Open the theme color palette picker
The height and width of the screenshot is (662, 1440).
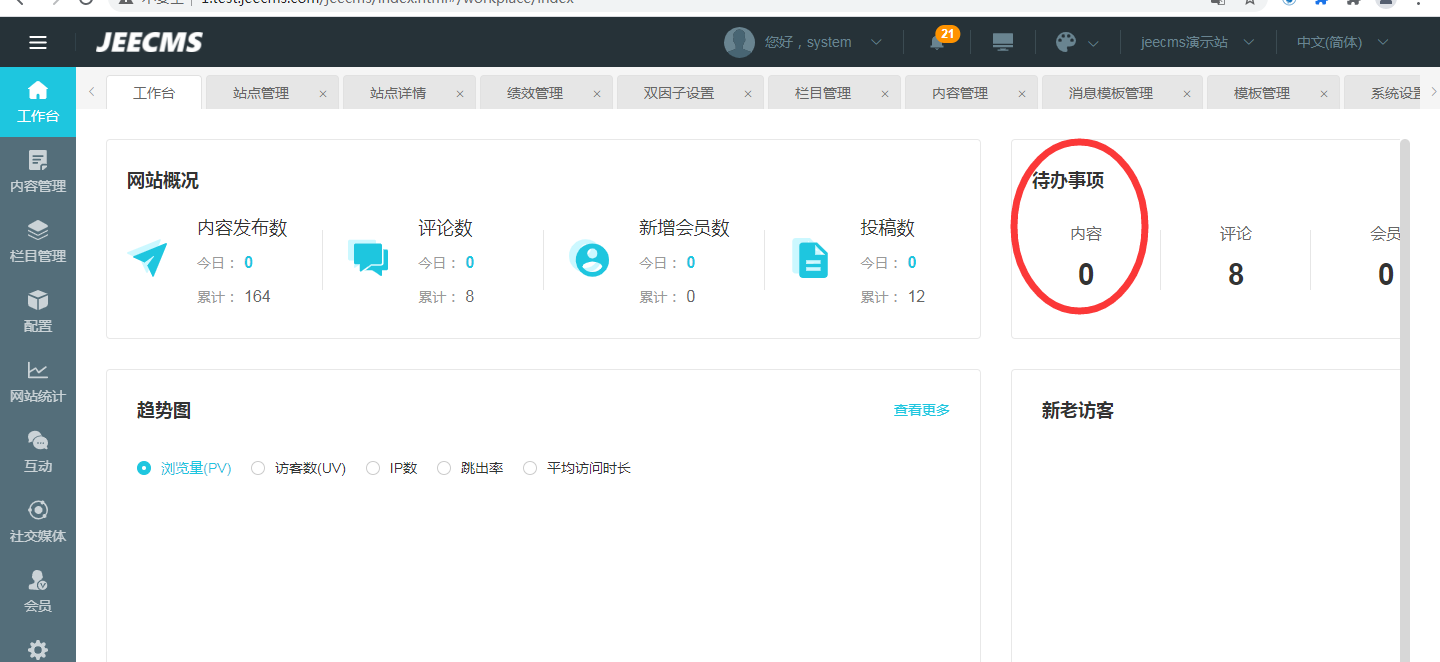(1066, 42)
